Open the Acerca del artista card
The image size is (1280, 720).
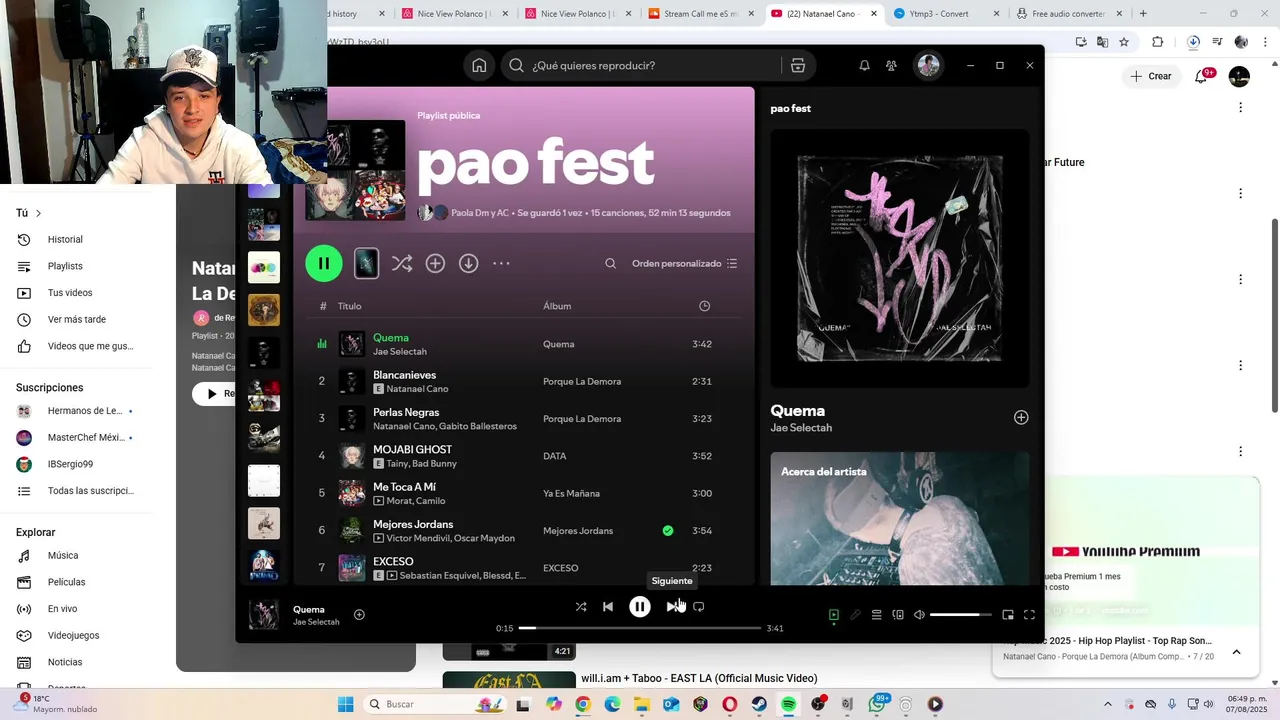(900, 518)
